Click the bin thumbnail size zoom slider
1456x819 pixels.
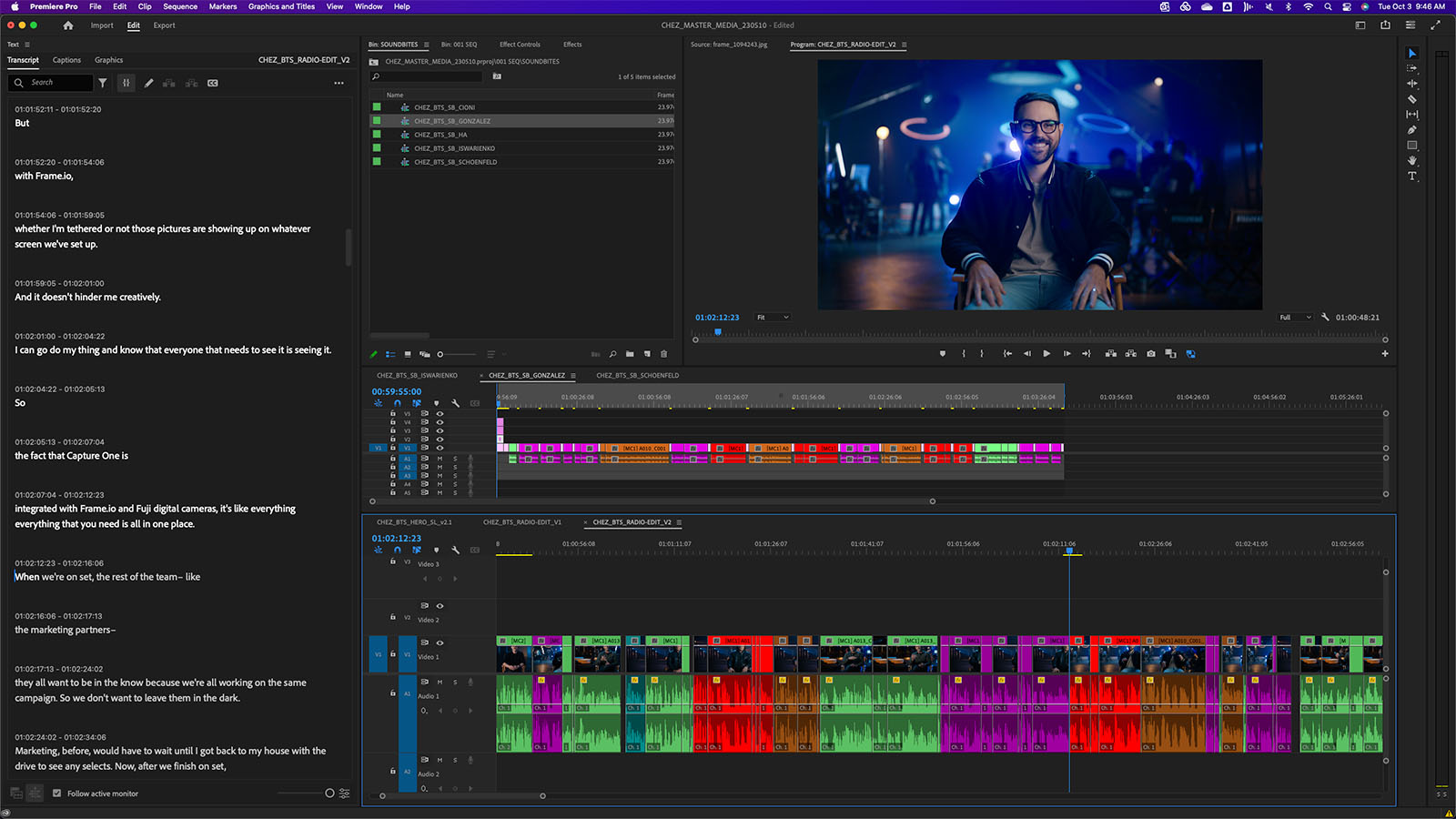coord(457,354)
